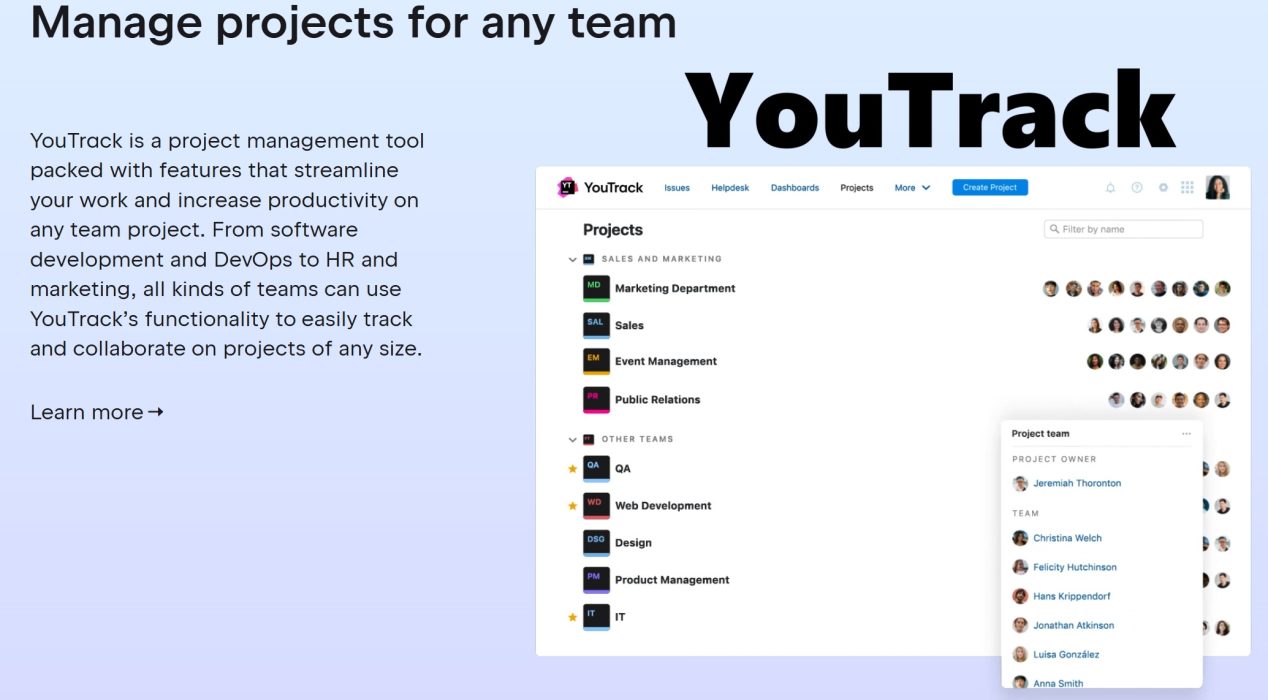This screenshot has width=1268, height=700.
Task: Click the Create Project button
Action: (989, 187)
